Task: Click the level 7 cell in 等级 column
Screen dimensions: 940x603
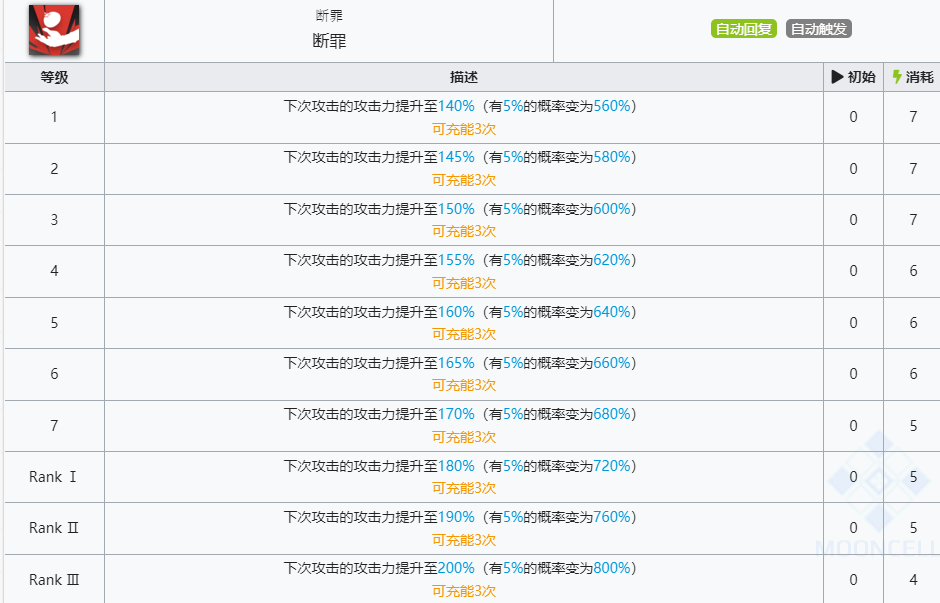Action: tap(54, 426)
